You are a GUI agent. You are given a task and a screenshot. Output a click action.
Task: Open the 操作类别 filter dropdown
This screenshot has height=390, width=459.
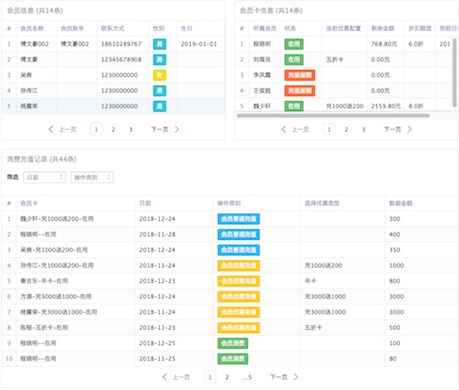pyautogui.click(x=92, y=177)
